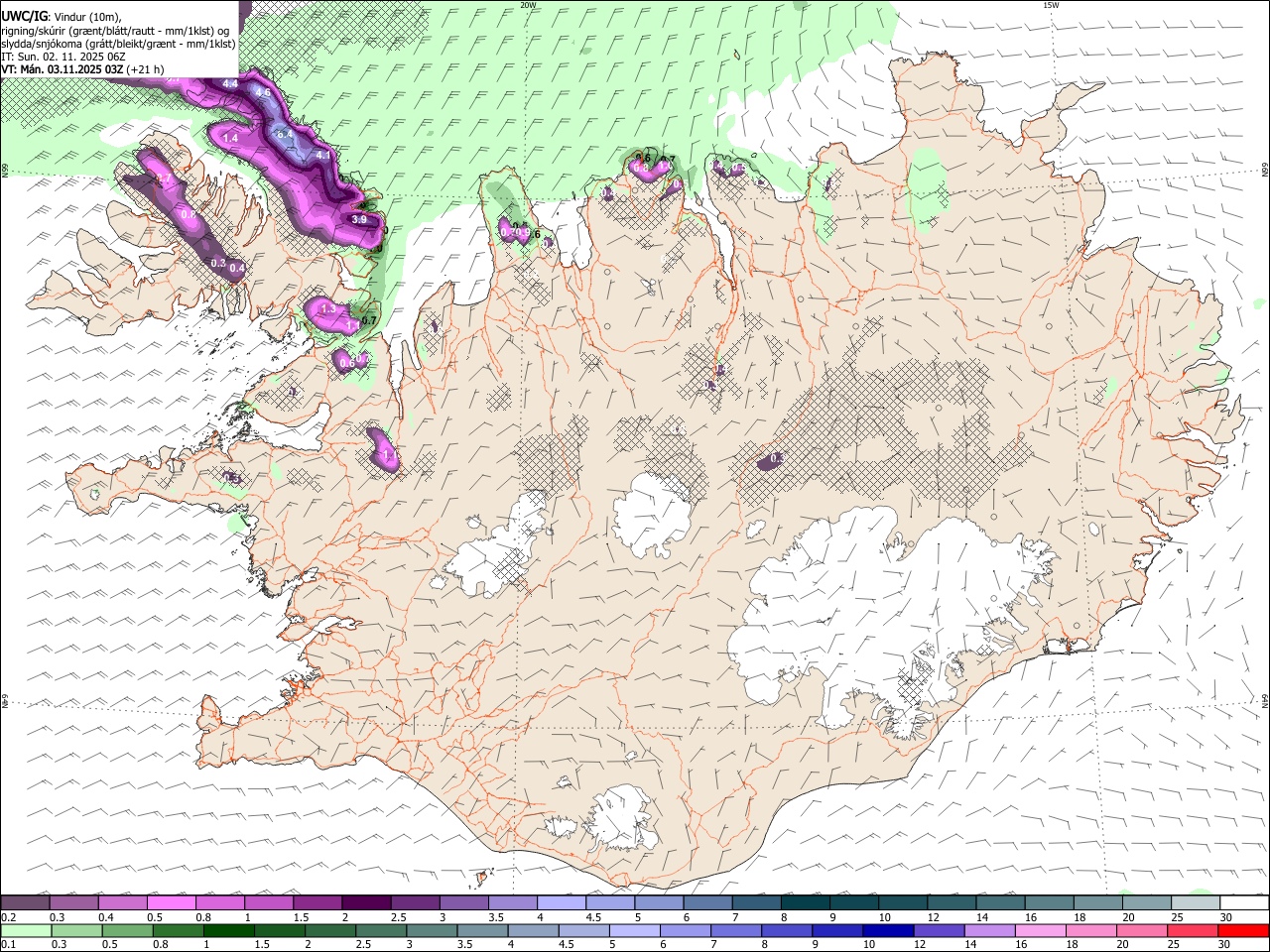Click the (+21 h) forecast offset text
The width and height of the screenshot is (1270, 952).
(x=146, y=69)
